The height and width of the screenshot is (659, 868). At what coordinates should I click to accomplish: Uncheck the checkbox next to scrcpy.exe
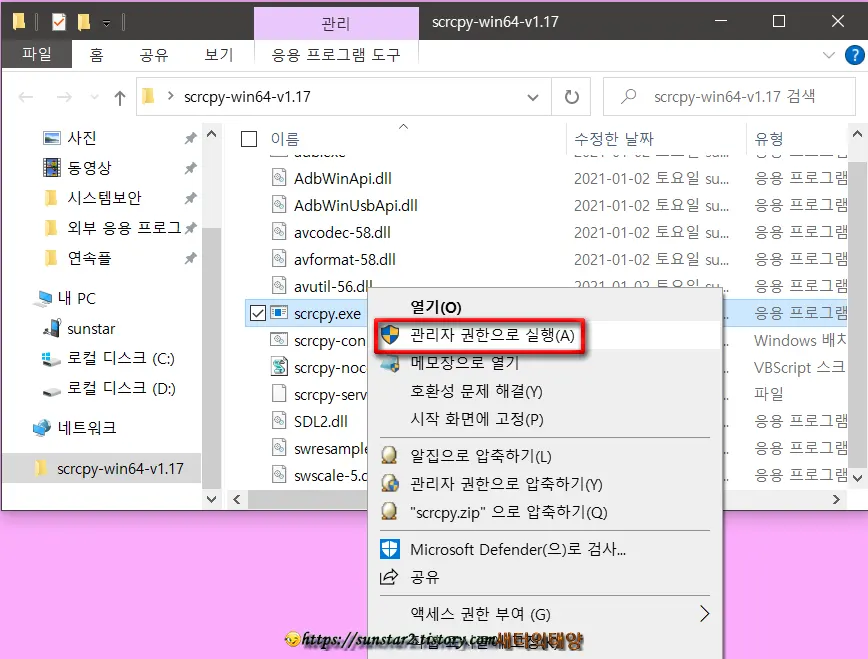pyautogui.click(x=257, y=312)
